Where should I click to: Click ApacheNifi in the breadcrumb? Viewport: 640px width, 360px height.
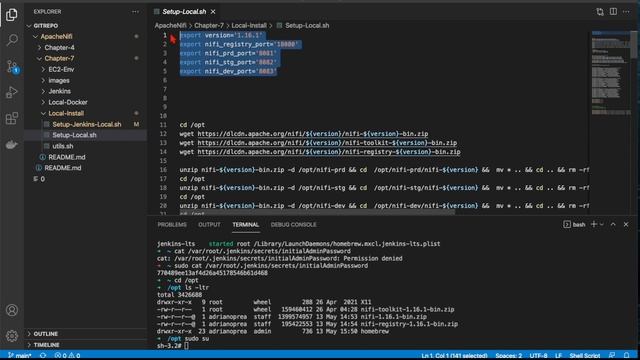(x=170, y=25)
